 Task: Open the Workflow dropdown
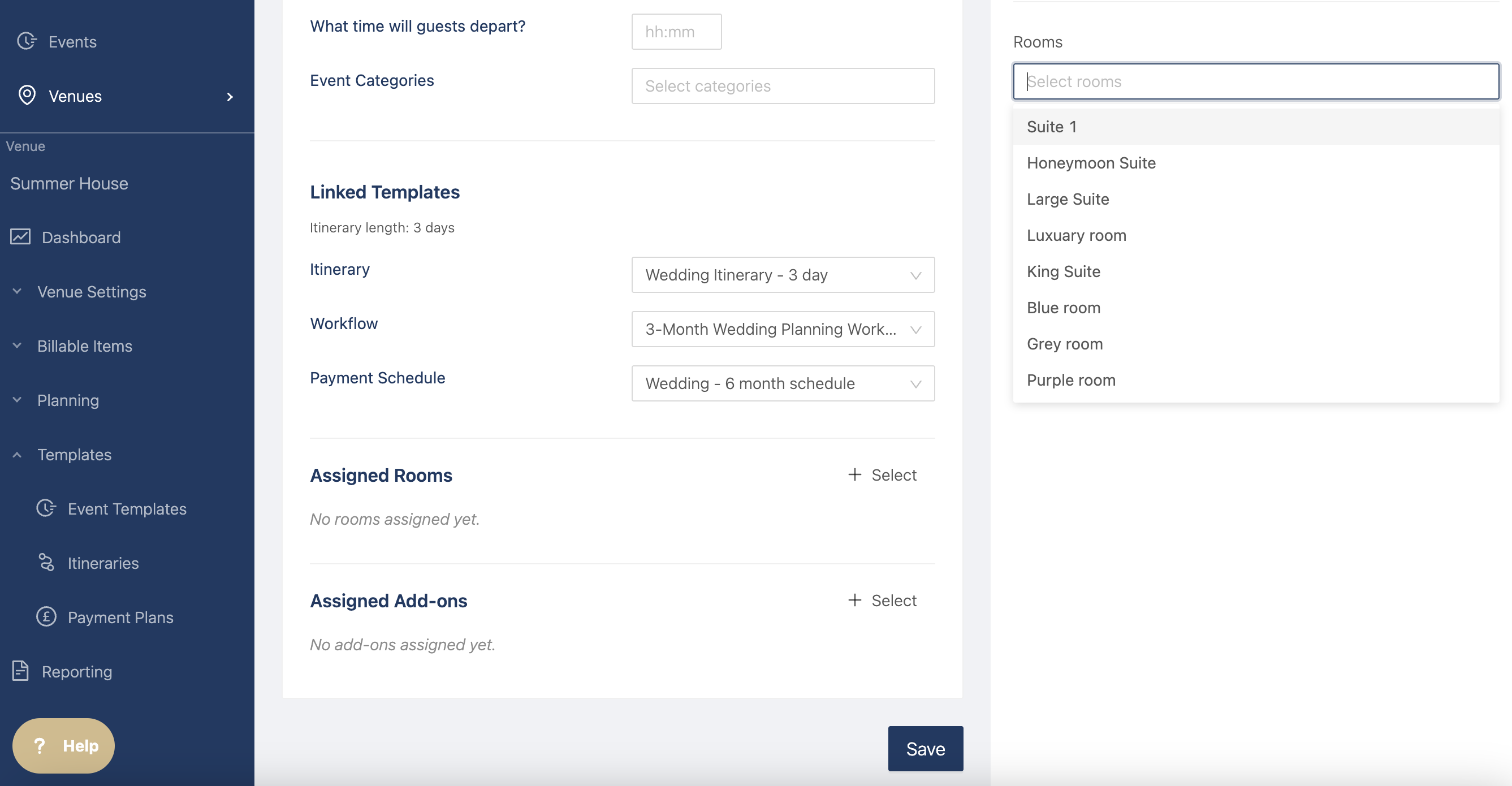click(x=783, y=329)
